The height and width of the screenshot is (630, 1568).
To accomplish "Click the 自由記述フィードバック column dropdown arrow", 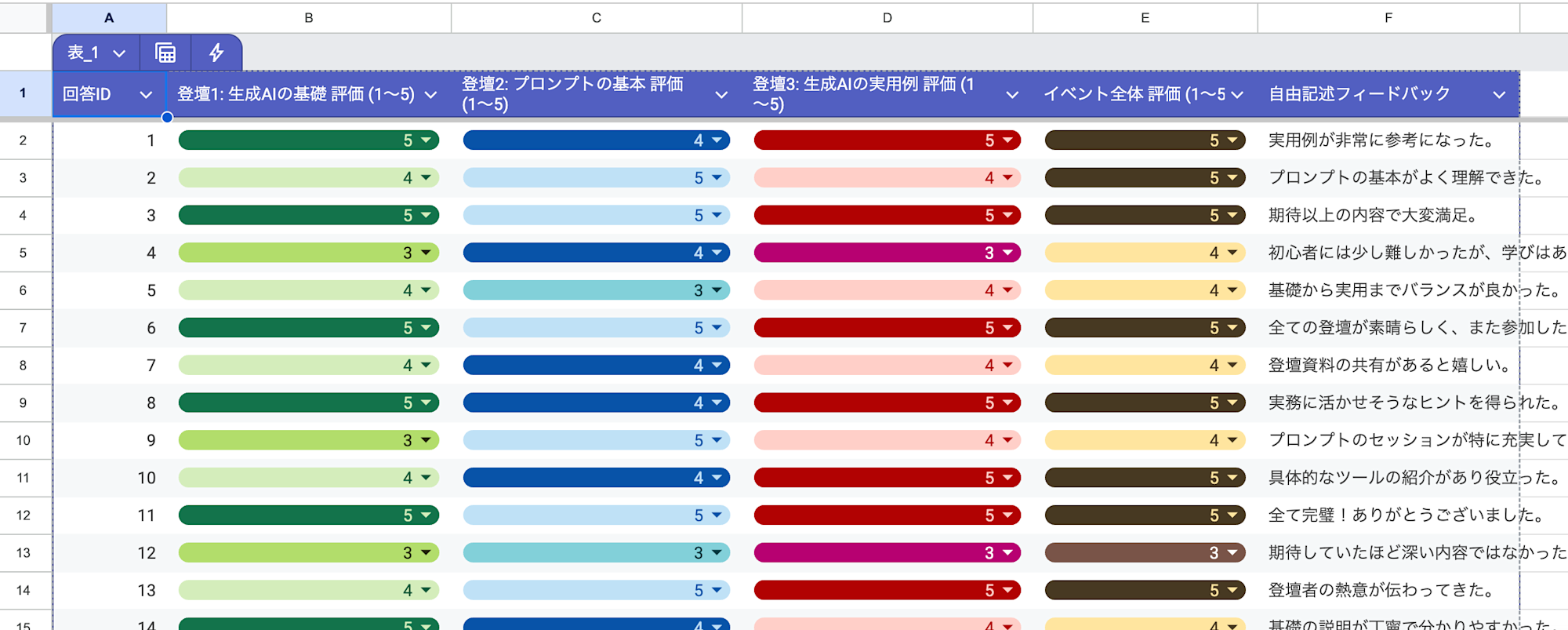I will [1499, 95].
